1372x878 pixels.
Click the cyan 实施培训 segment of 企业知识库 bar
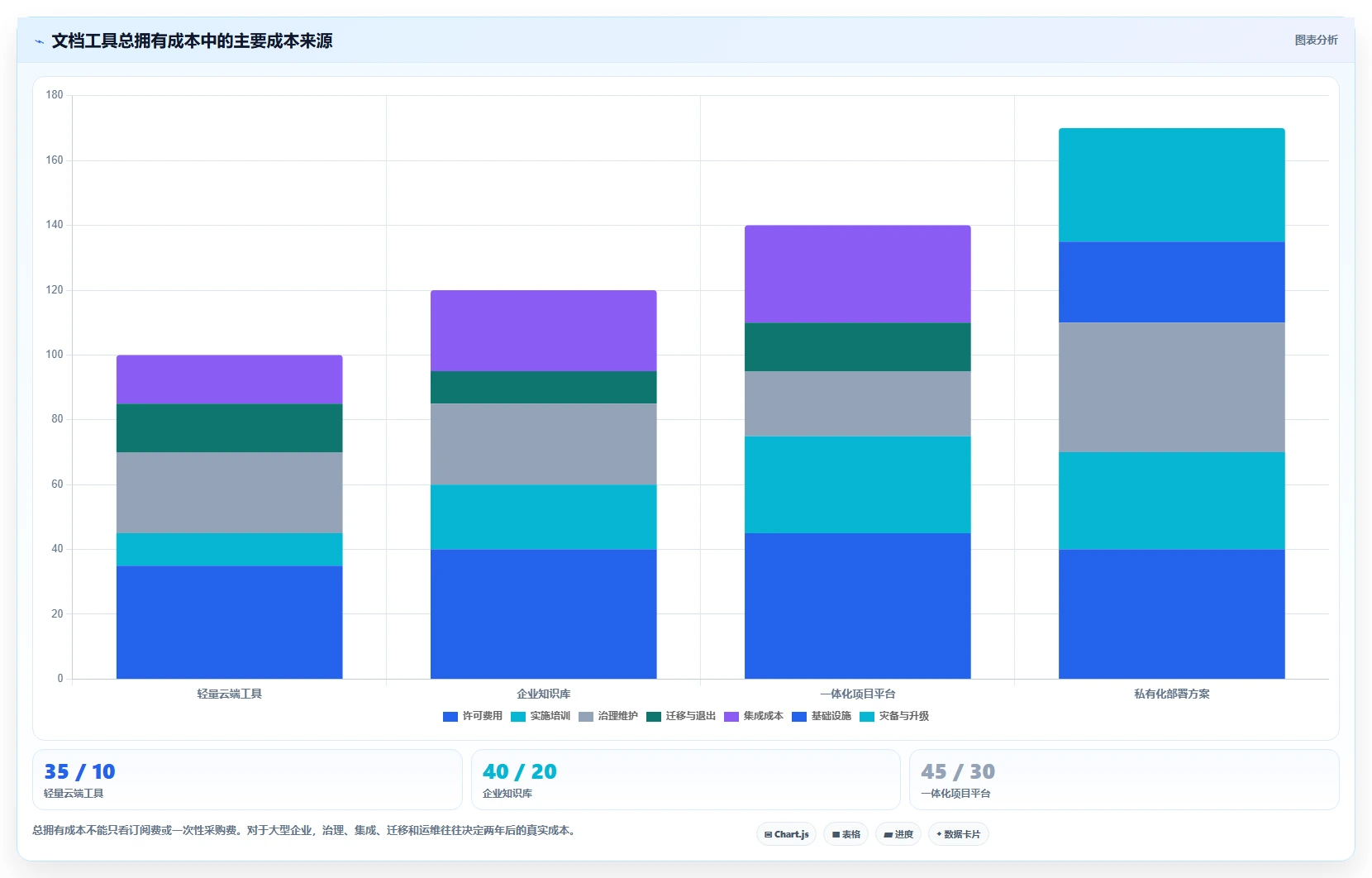click(543, 517)
